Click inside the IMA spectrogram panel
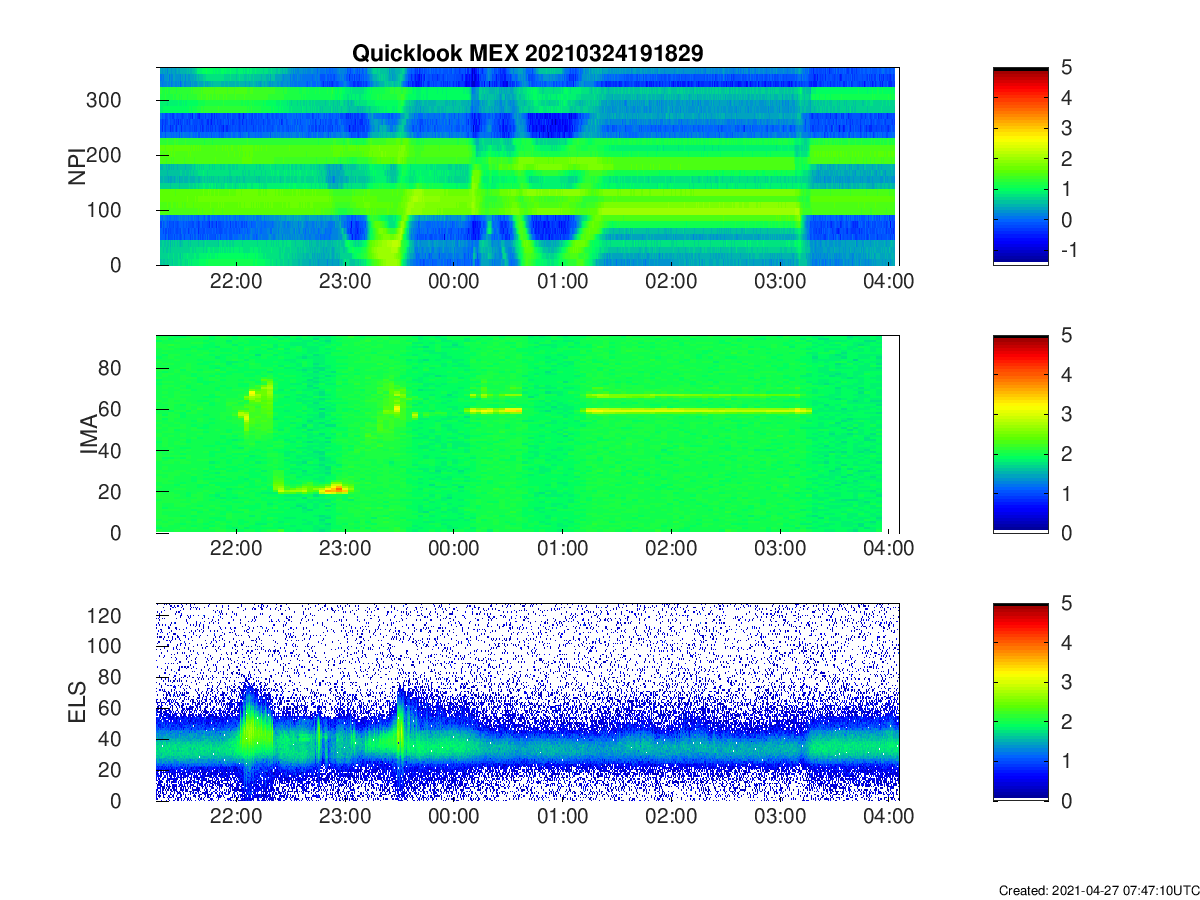 (527, 434)
